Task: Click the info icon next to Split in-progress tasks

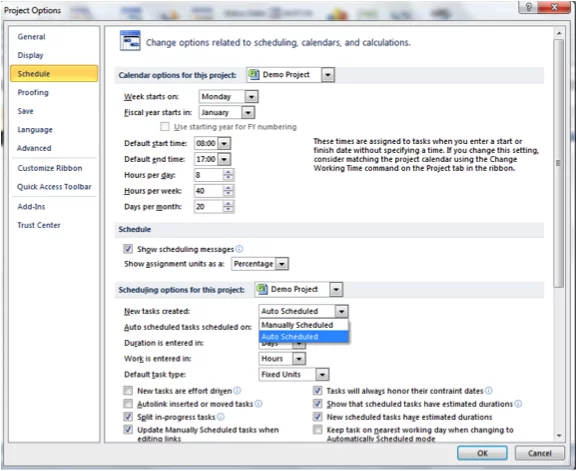Action: pos(220,417)
